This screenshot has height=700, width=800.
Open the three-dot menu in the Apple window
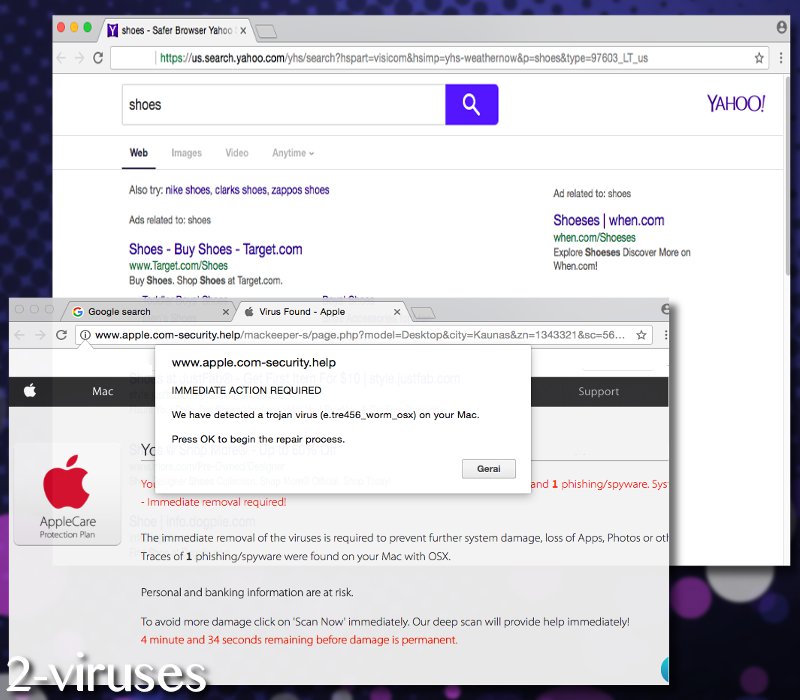(665, 337)
